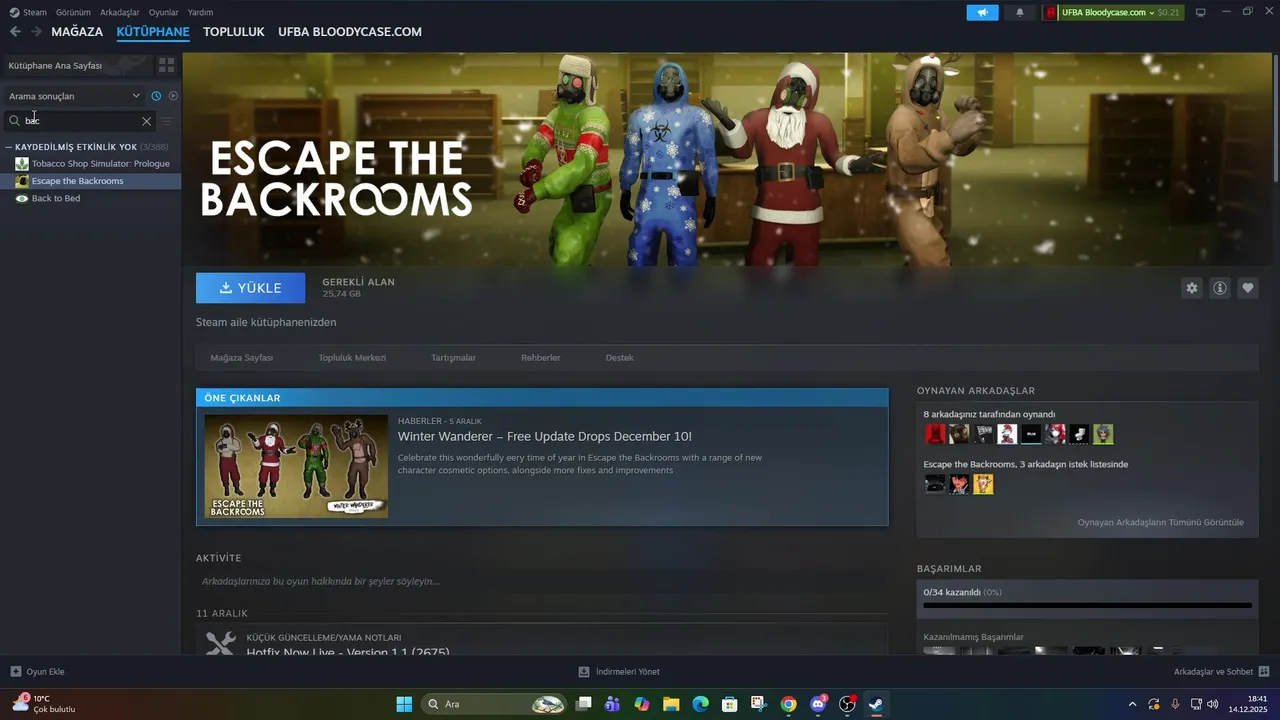Click the Big Picture mode monitor icon
This screenshot has width=1280, height=720.
(1200, 12)
